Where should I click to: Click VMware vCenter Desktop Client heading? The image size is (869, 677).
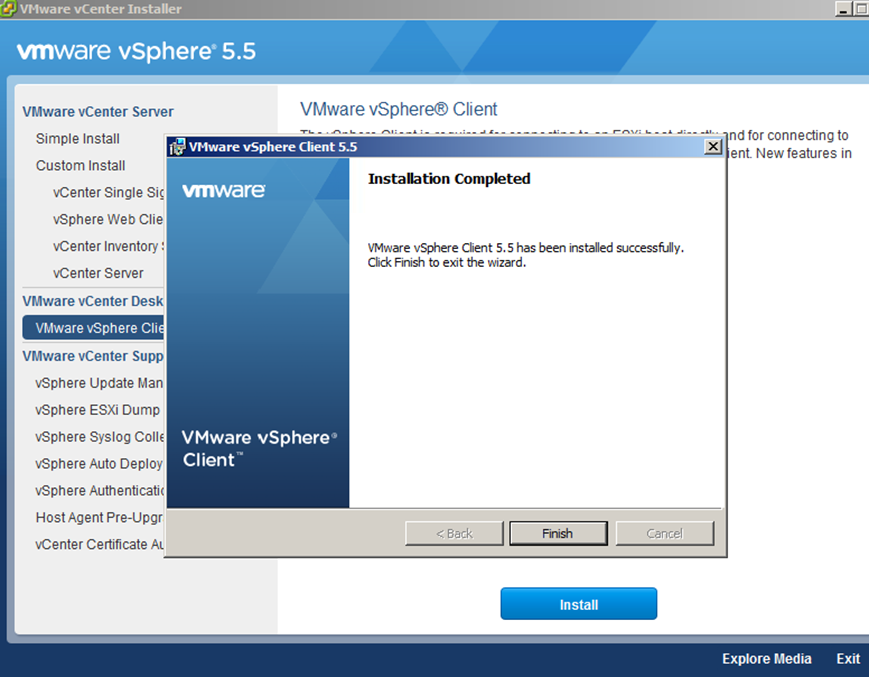point(93,301)
